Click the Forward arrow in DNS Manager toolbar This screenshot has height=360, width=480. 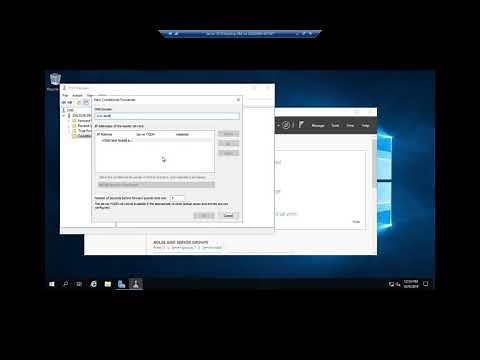pos(70,102)
